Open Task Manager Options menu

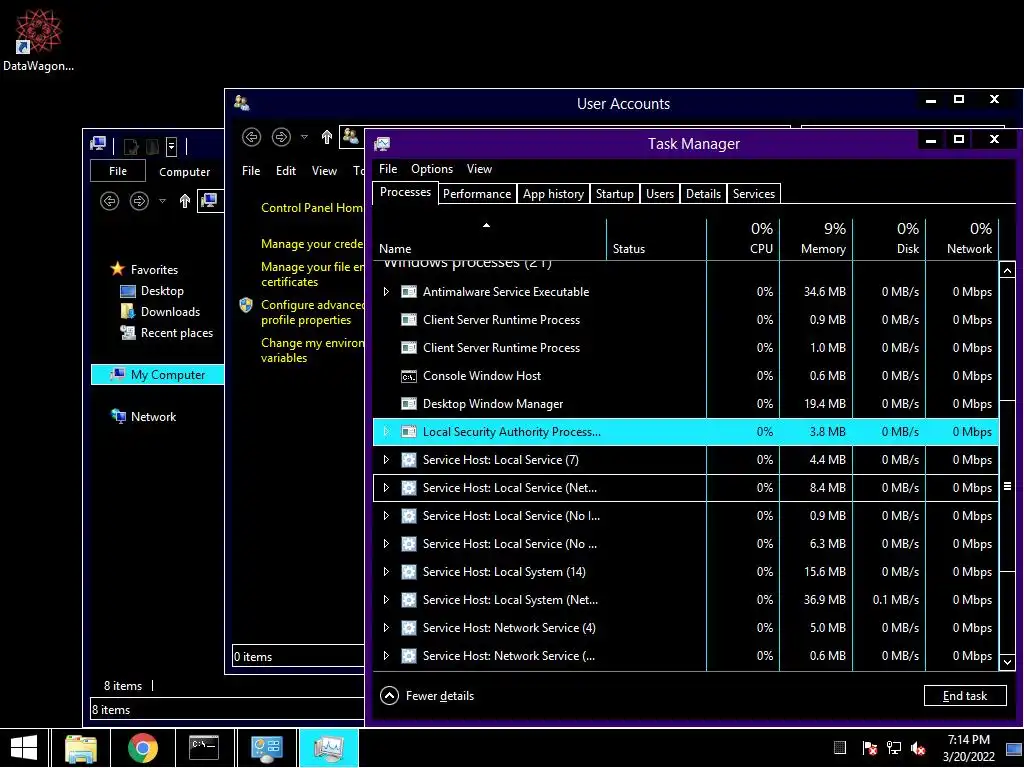click(x=432, y=168)
